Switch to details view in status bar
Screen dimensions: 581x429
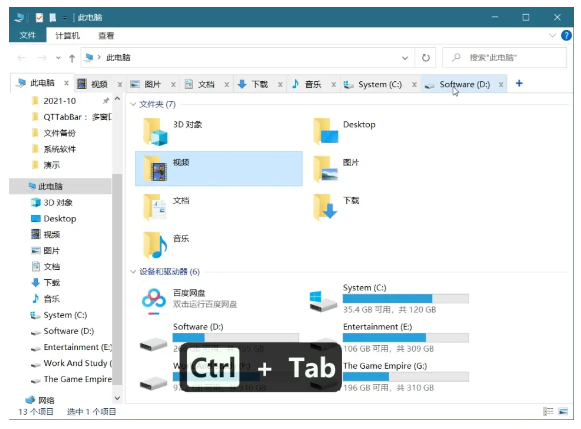[x=548, y=411]
